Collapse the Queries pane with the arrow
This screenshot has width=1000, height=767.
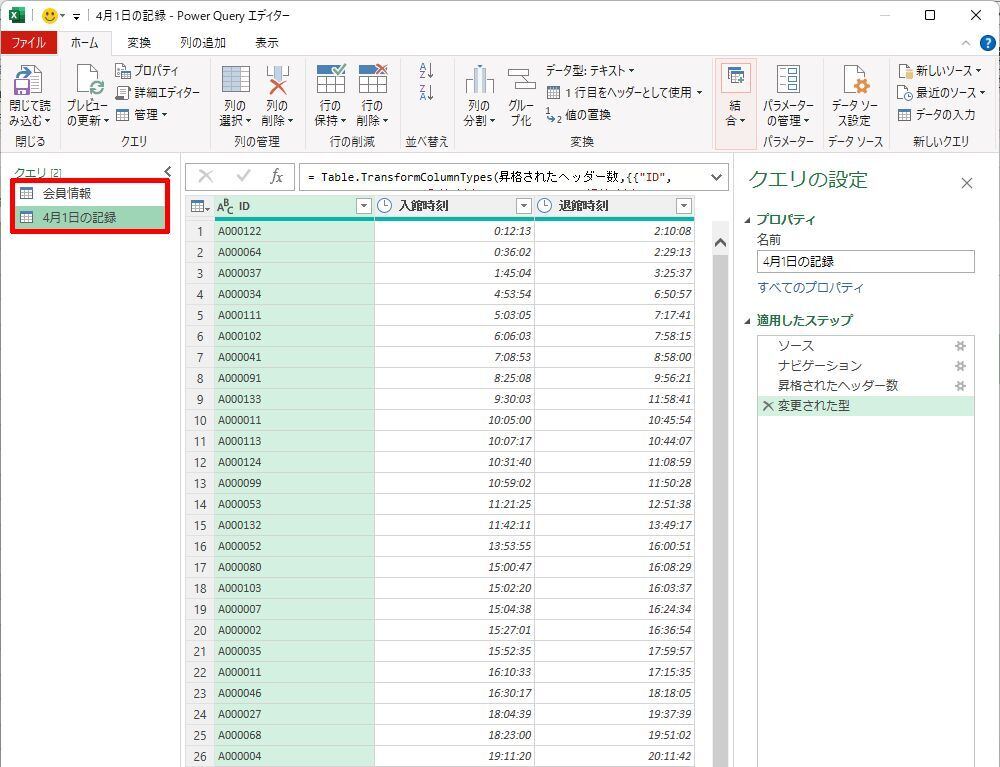[168, 171]
